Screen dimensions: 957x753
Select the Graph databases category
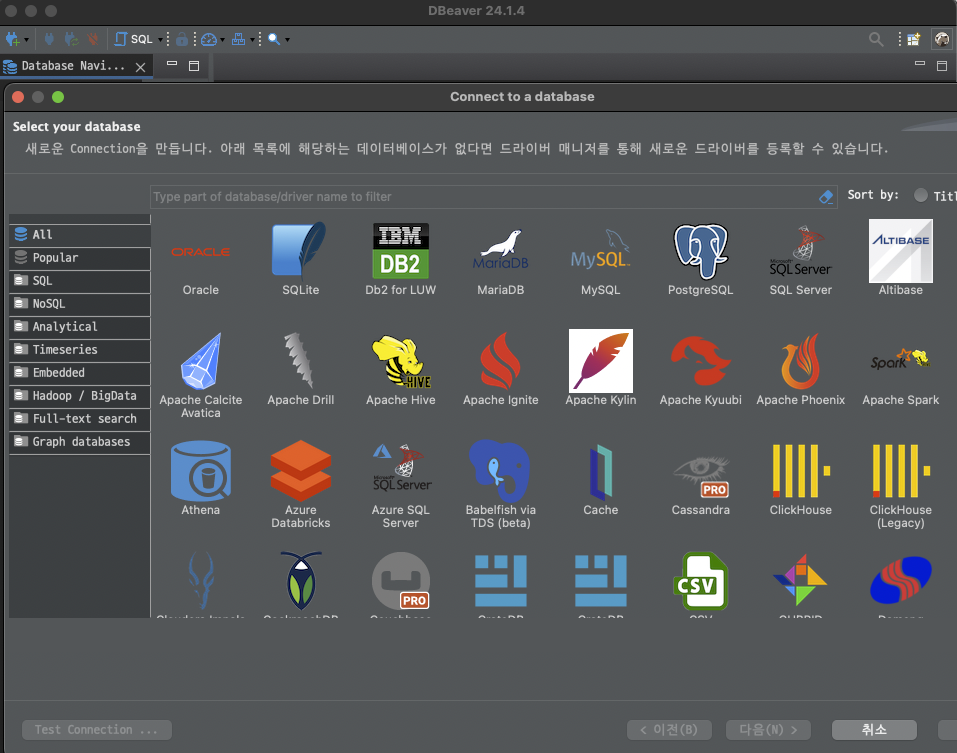[80, 442]
